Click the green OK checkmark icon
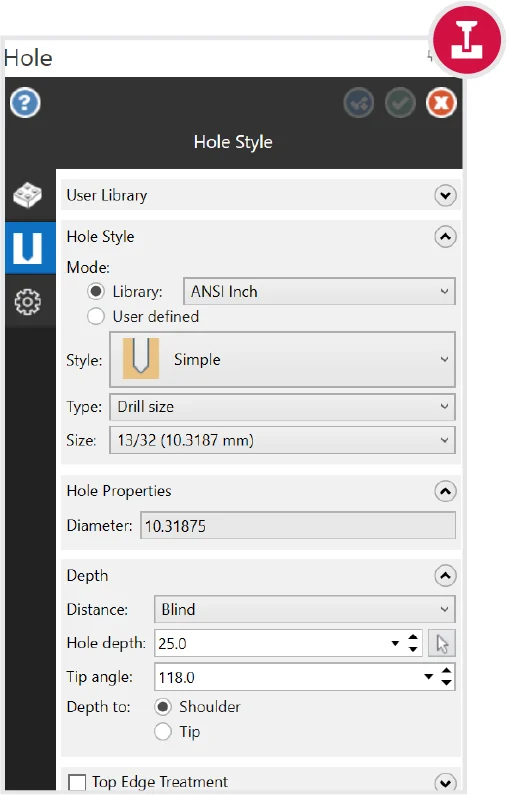The height and width of the screenshot is (795, 507). (x=400, y=103)
